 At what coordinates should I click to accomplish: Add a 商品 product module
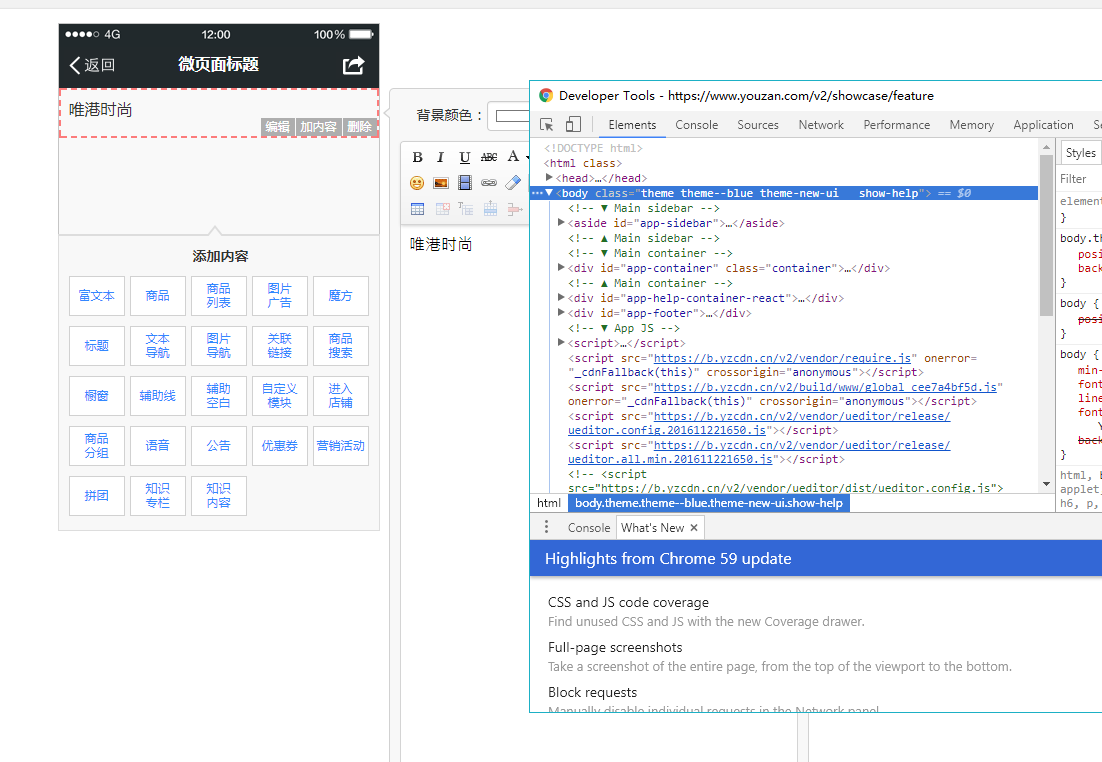[x=158, y=296]
